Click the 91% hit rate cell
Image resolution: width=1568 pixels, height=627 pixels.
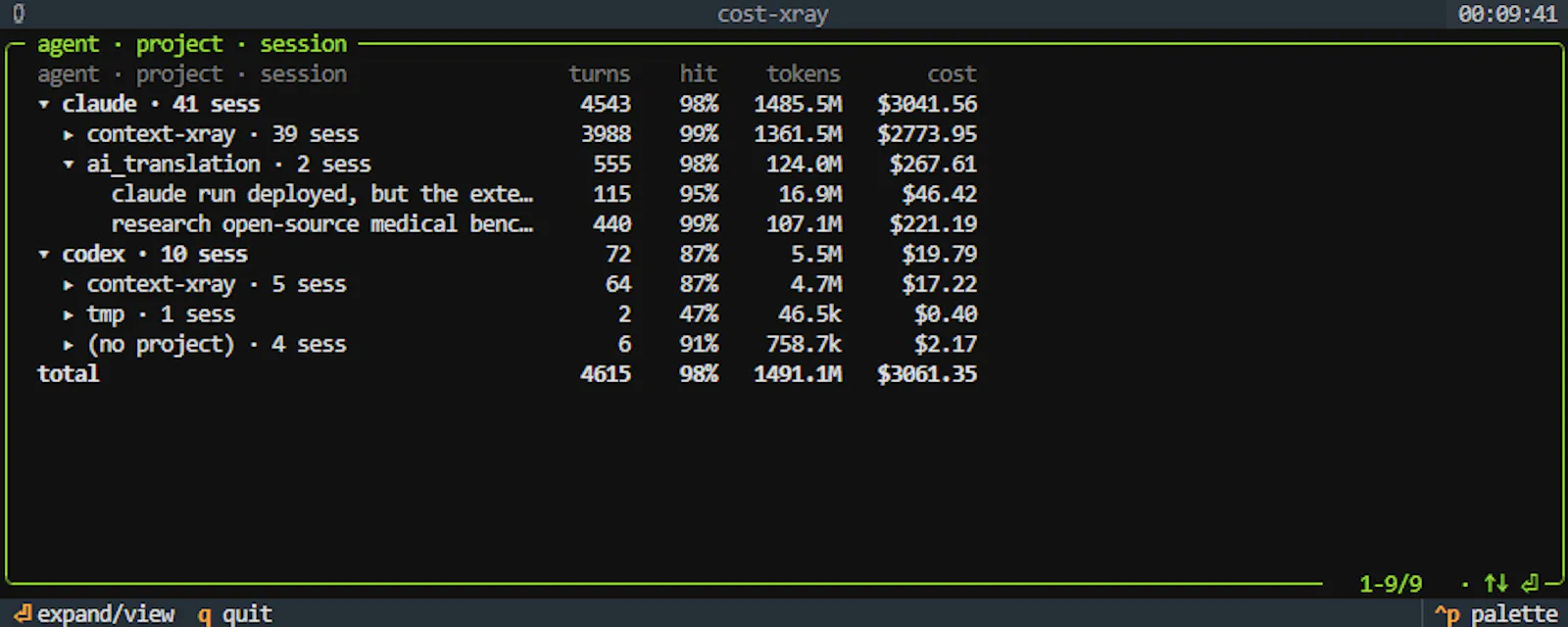pos(699,345)
